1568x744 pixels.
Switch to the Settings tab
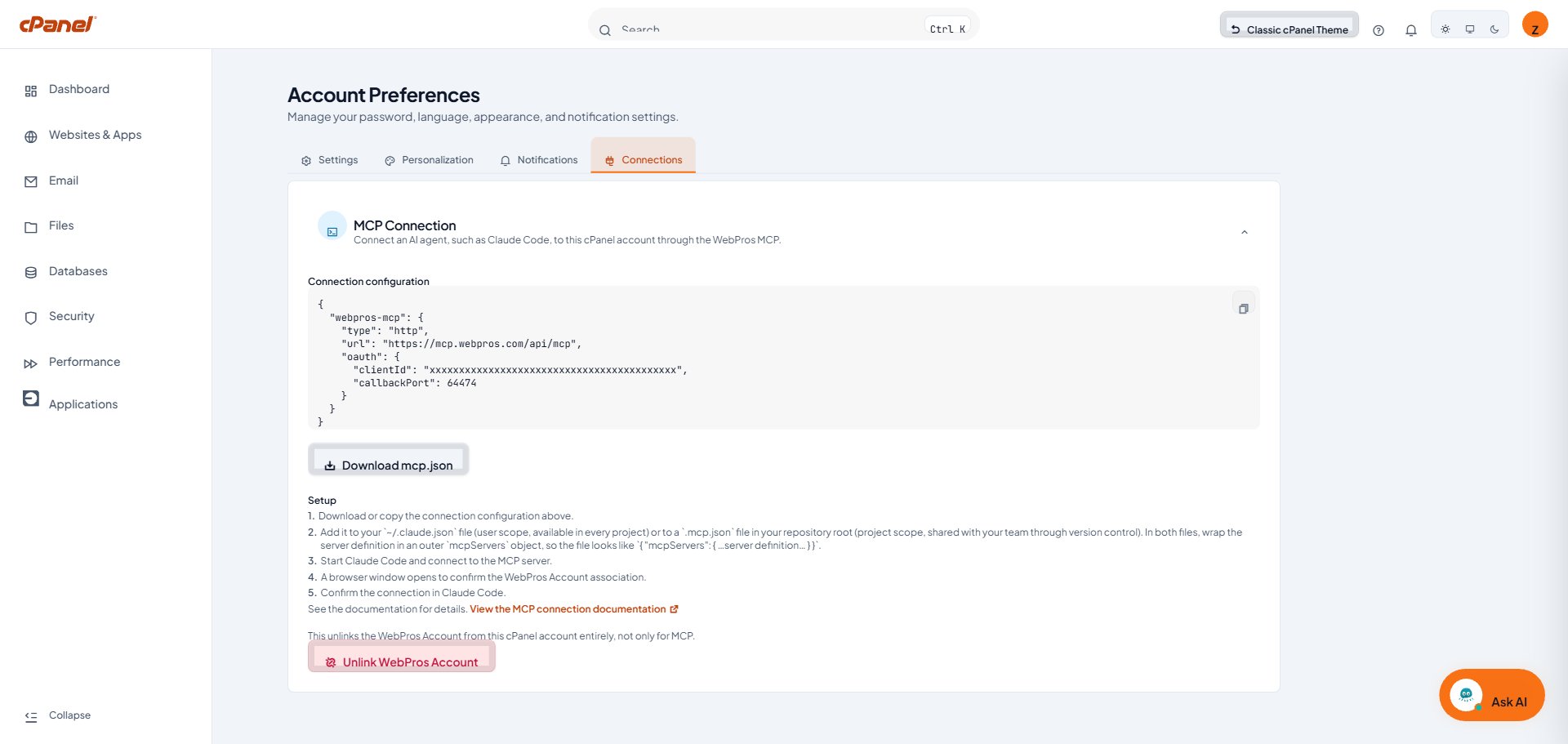tap(330, 160)
